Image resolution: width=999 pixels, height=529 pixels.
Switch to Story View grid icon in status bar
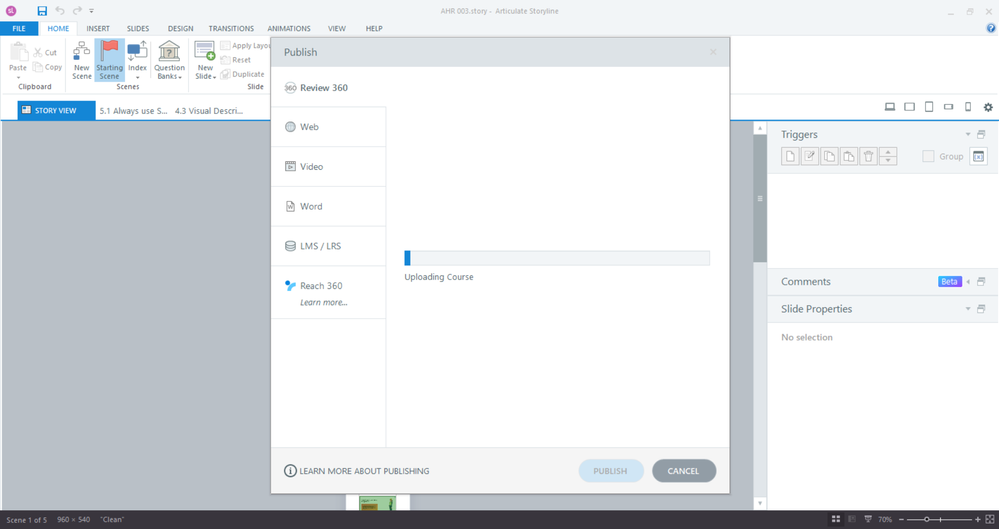(836, 519)
